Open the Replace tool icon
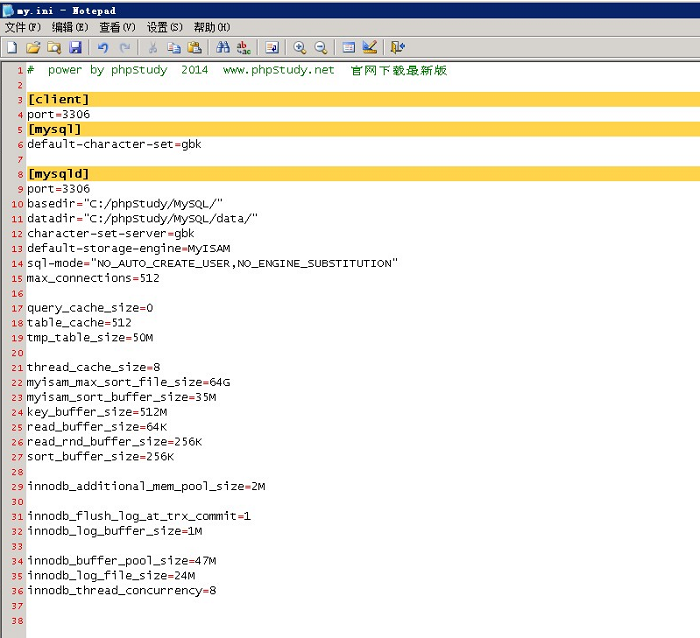The width and height of the screenshot is (700, 638). pos(244,47)
